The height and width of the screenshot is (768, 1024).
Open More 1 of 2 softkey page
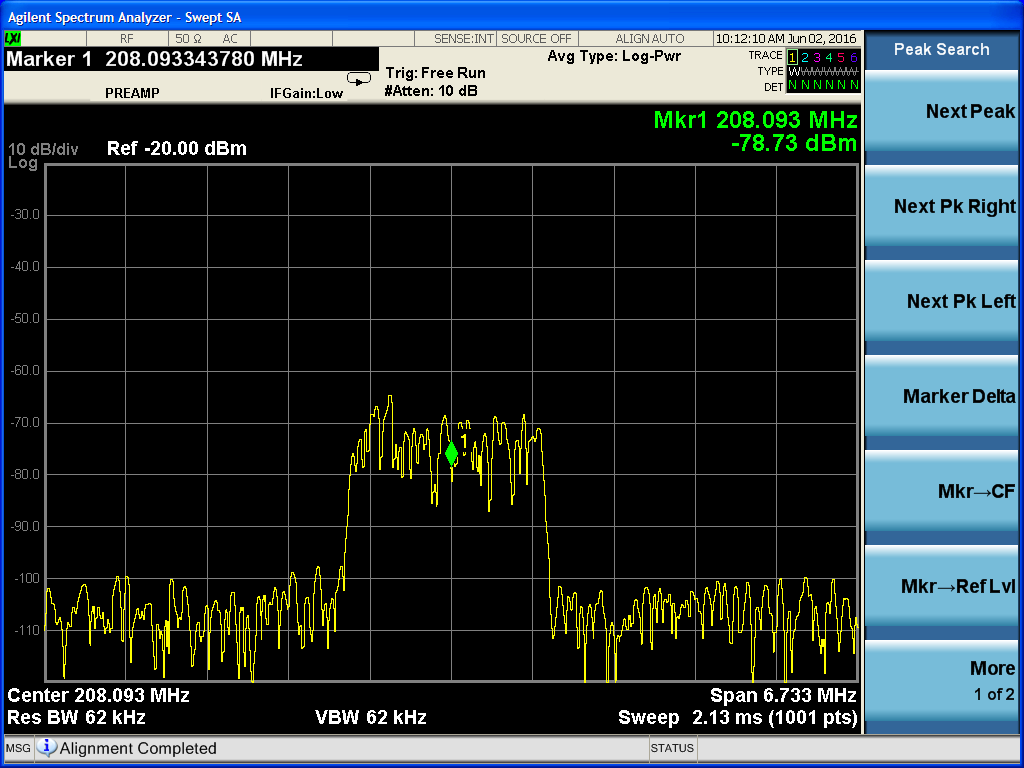[x=941, y=680]
